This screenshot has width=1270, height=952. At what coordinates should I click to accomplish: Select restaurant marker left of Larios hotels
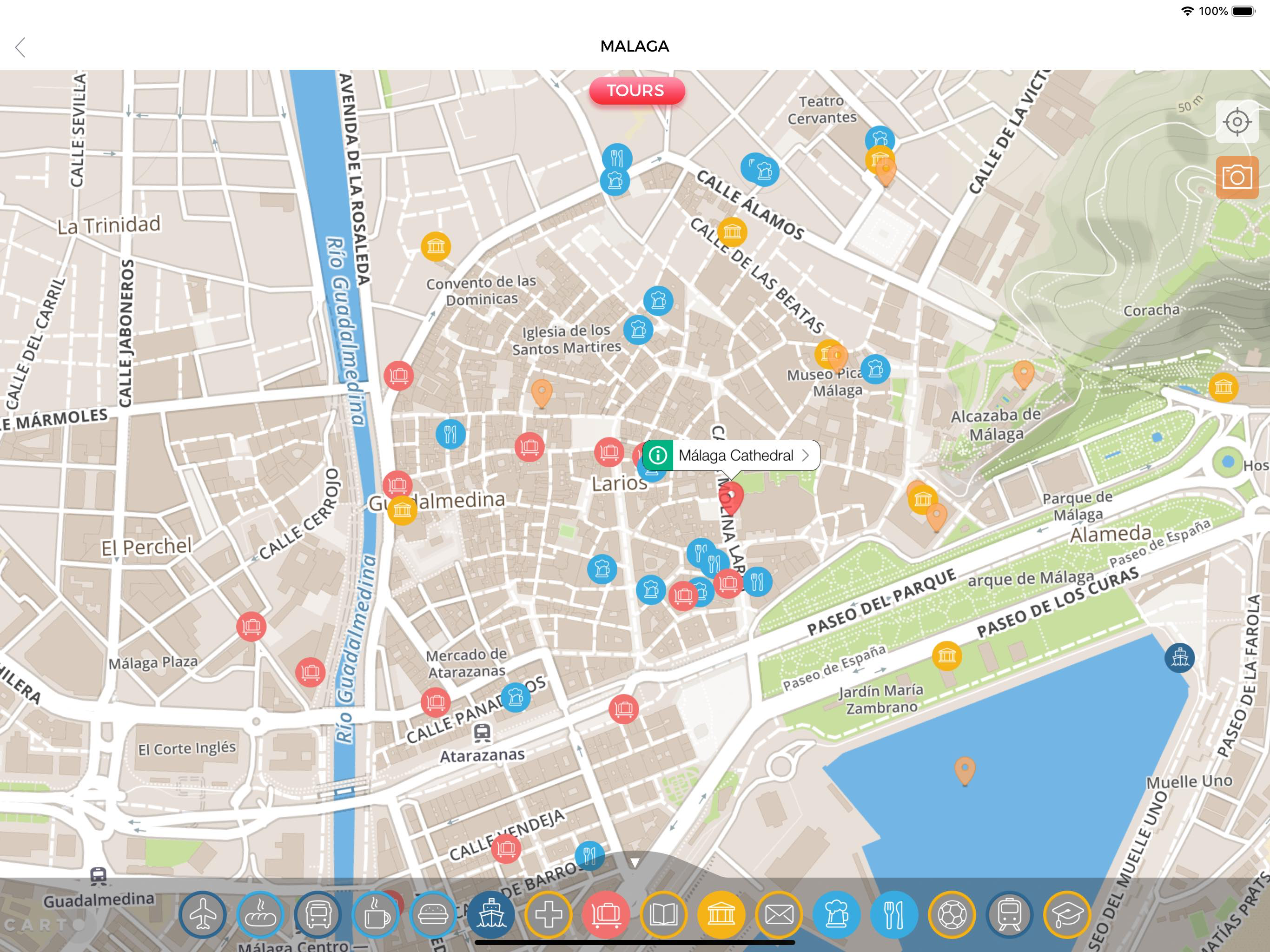click(450, 434)
